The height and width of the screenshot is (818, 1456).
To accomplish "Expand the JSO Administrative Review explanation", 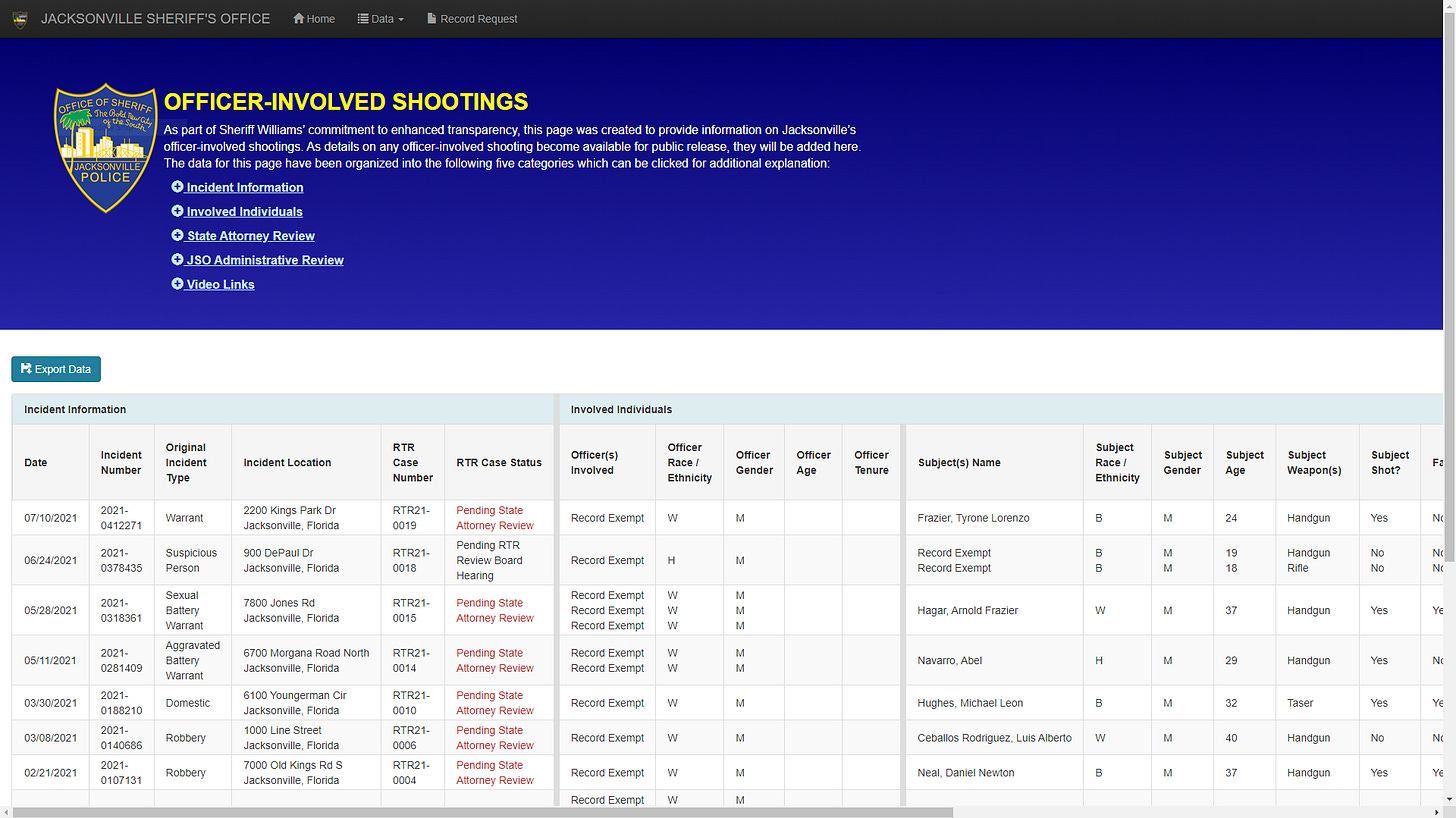I will tap(257, 260).
